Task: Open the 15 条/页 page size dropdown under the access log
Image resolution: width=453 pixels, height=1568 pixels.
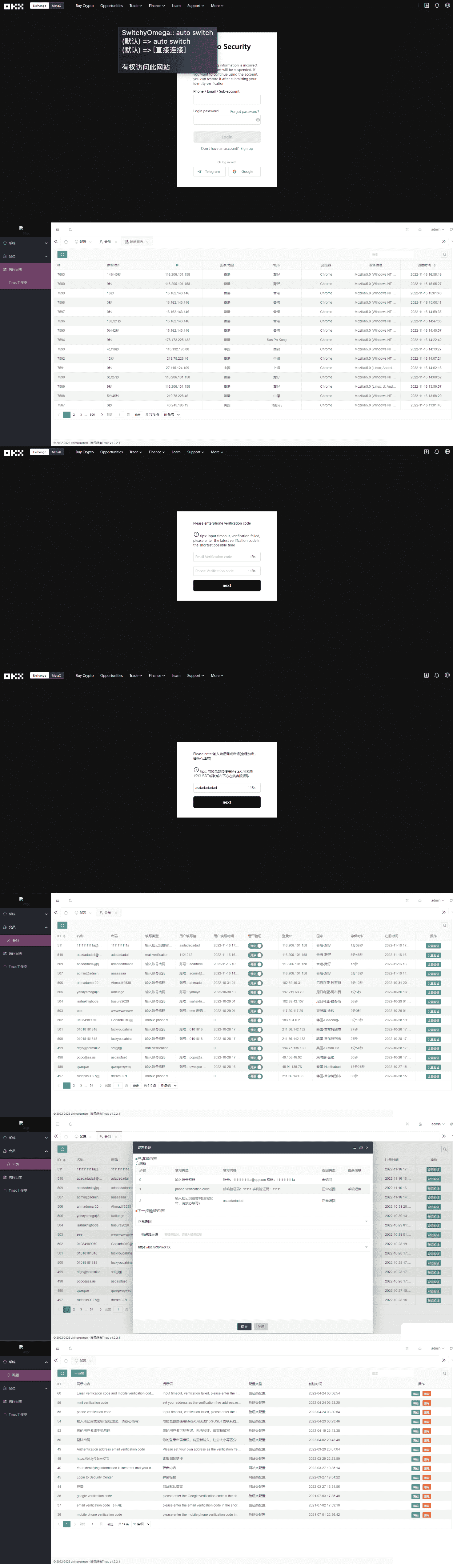Action: coord(171,414)
